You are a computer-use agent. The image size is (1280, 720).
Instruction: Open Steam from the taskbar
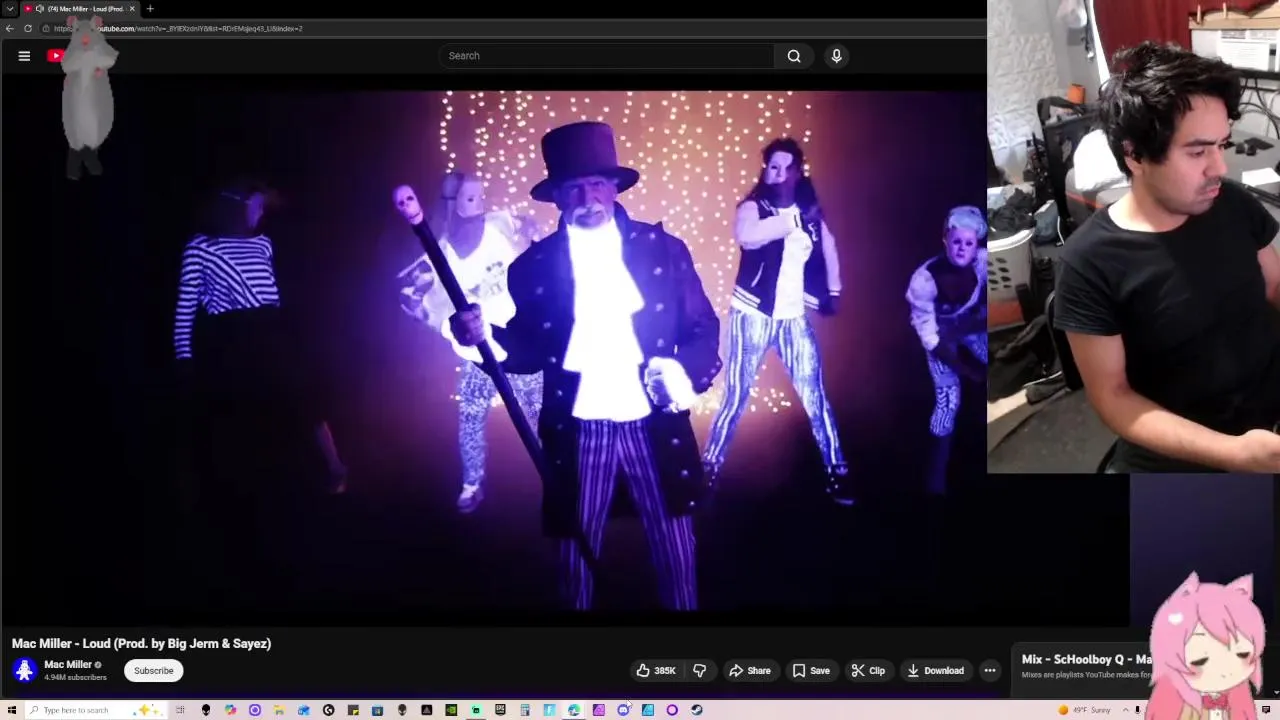click(x=696, y=710)
